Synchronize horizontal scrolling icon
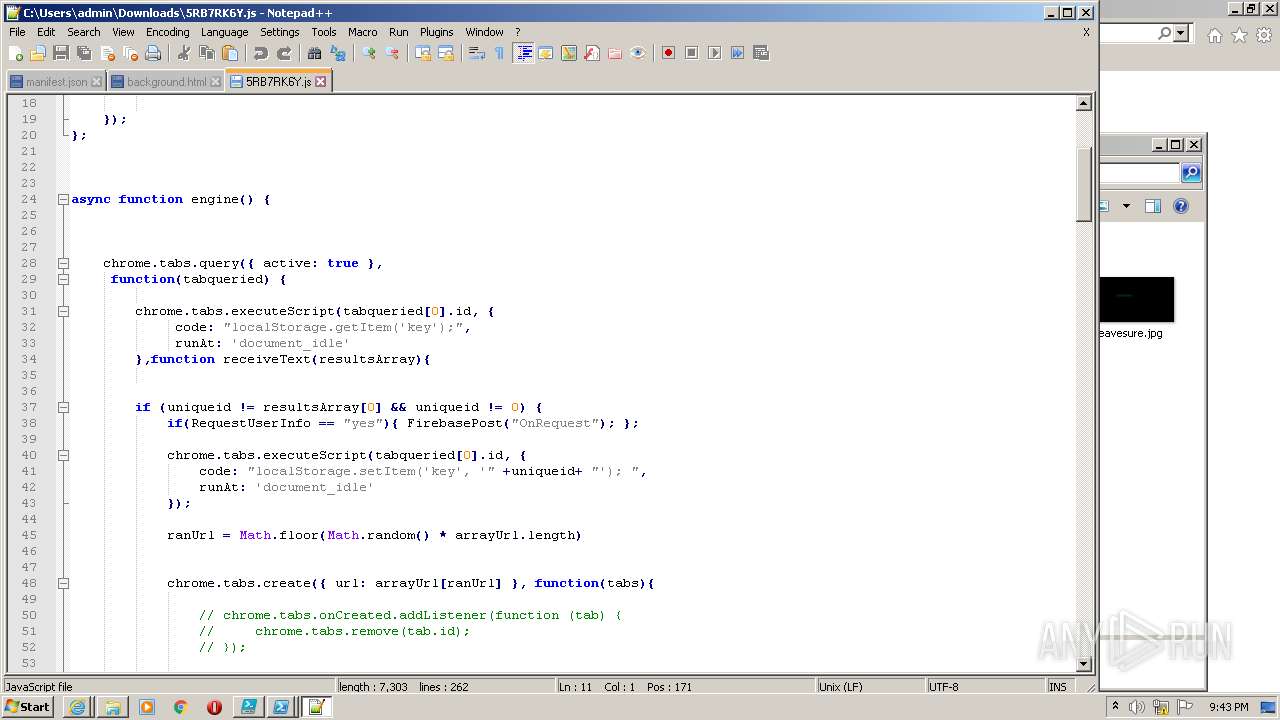The height and width of the screenshot is (720, 1280). (445, 53)
